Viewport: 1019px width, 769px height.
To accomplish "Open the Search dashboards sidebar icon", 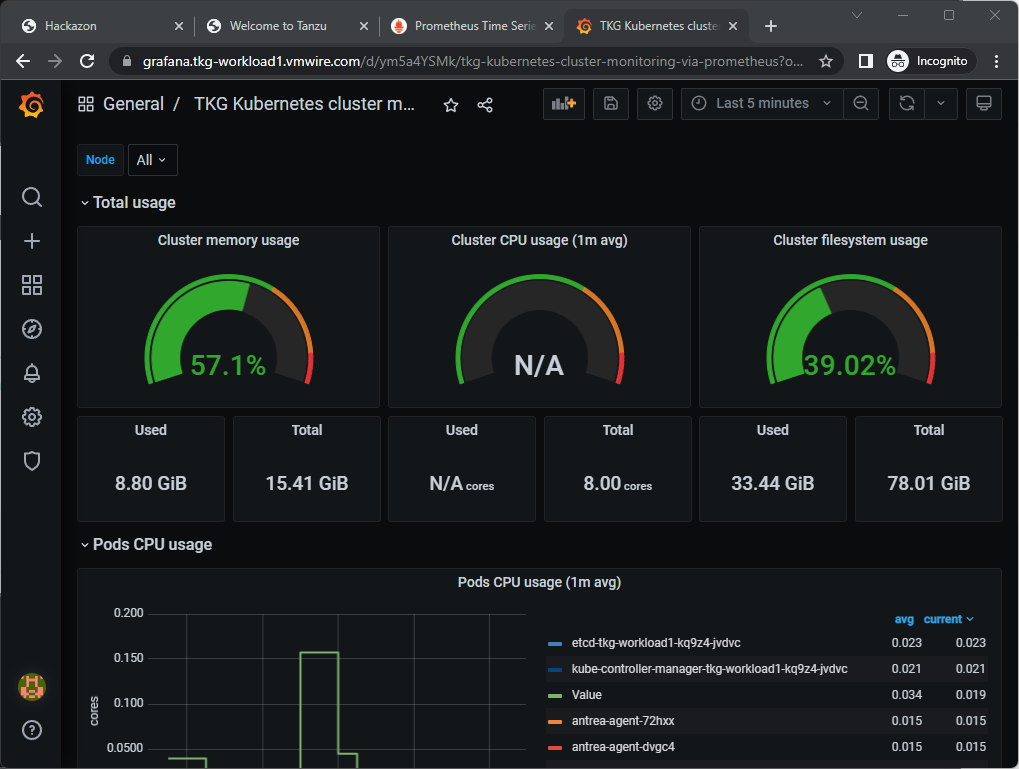I will pos(32,197).
